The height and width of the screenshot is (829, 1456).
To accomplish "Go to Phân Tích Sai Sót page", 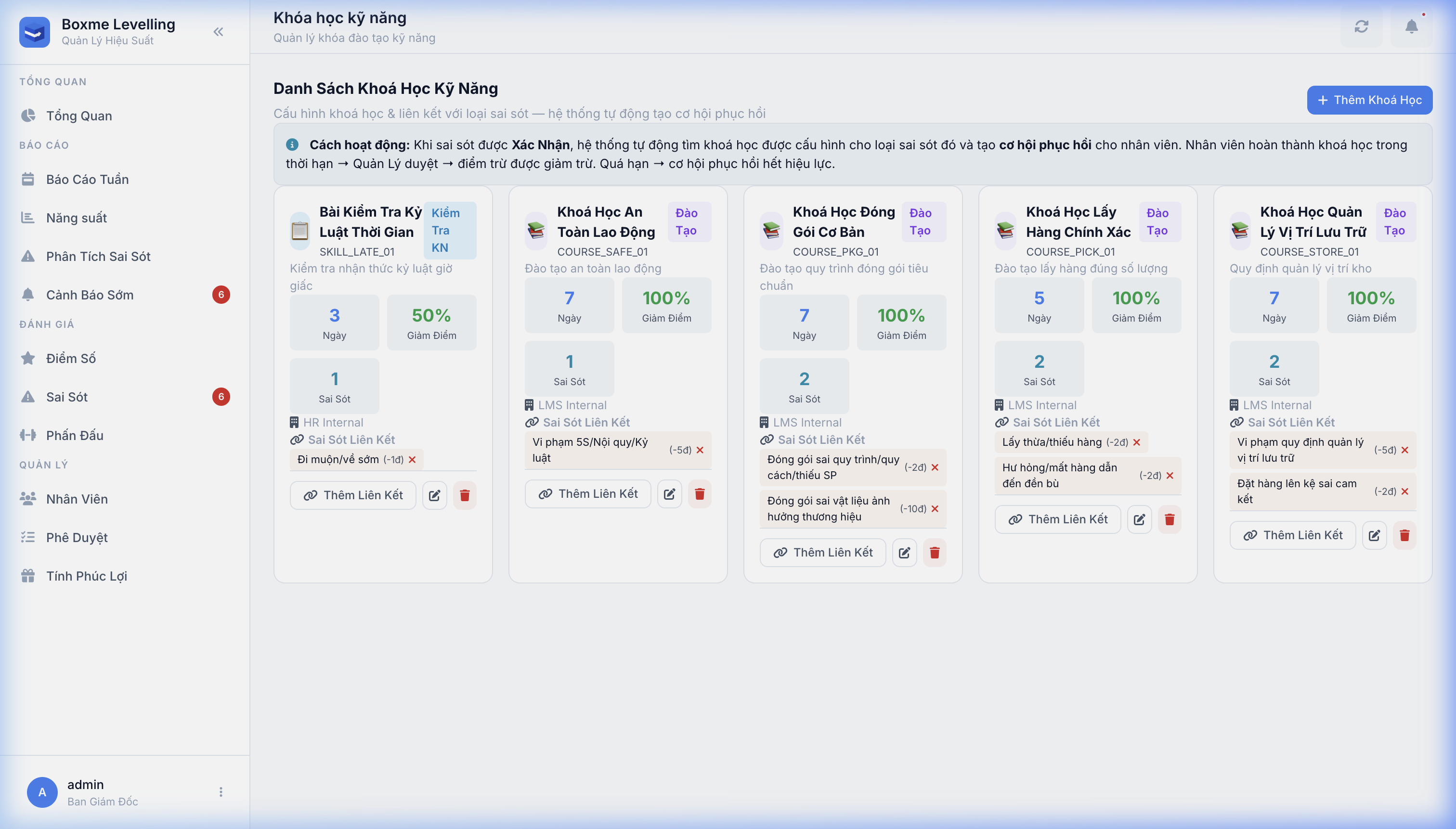I will point(98,256).
